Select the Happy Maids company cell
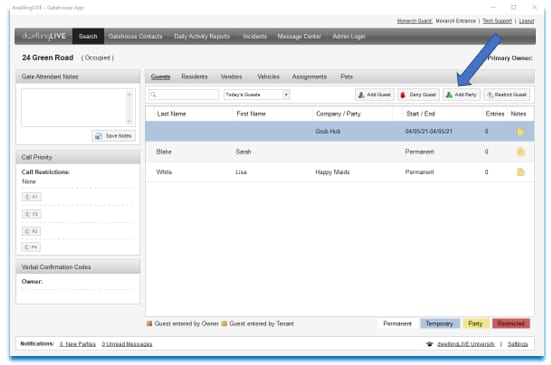551x365 pixels. pyautogui.click(x=332, y=172)
